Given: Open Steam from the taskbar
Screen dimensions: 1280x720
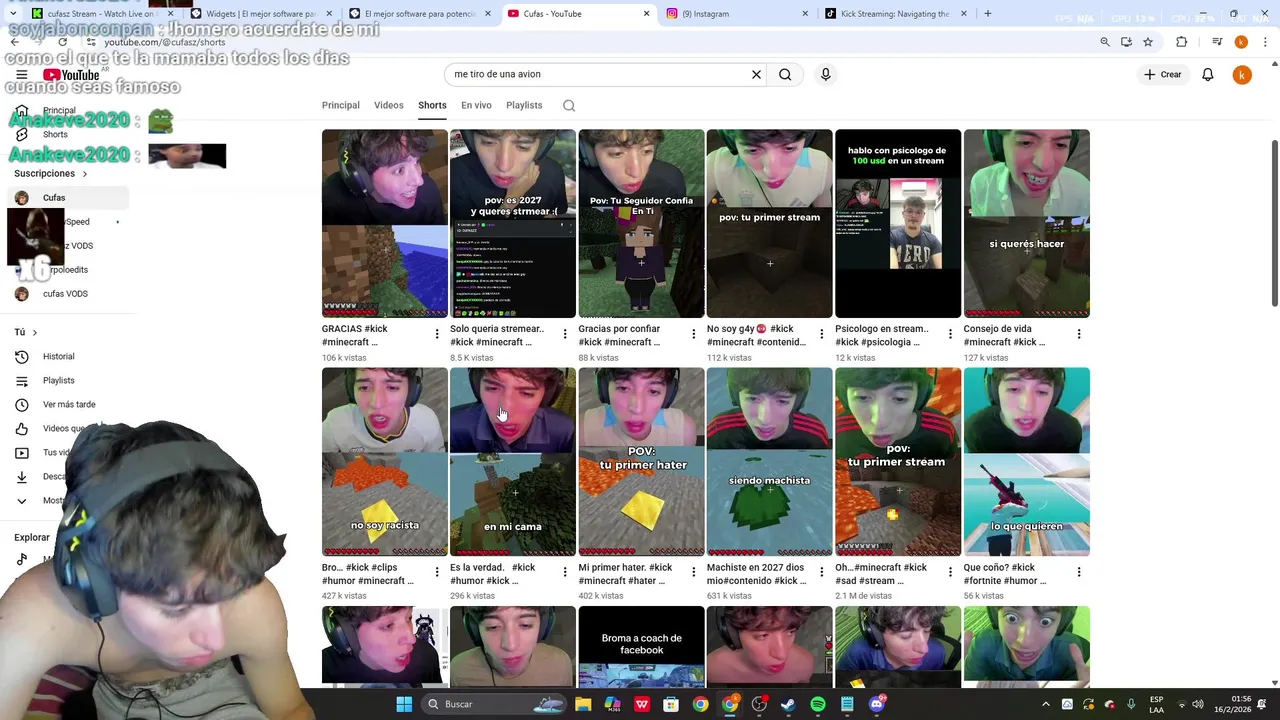Looking at the screenshot, I should pos(788,704).
